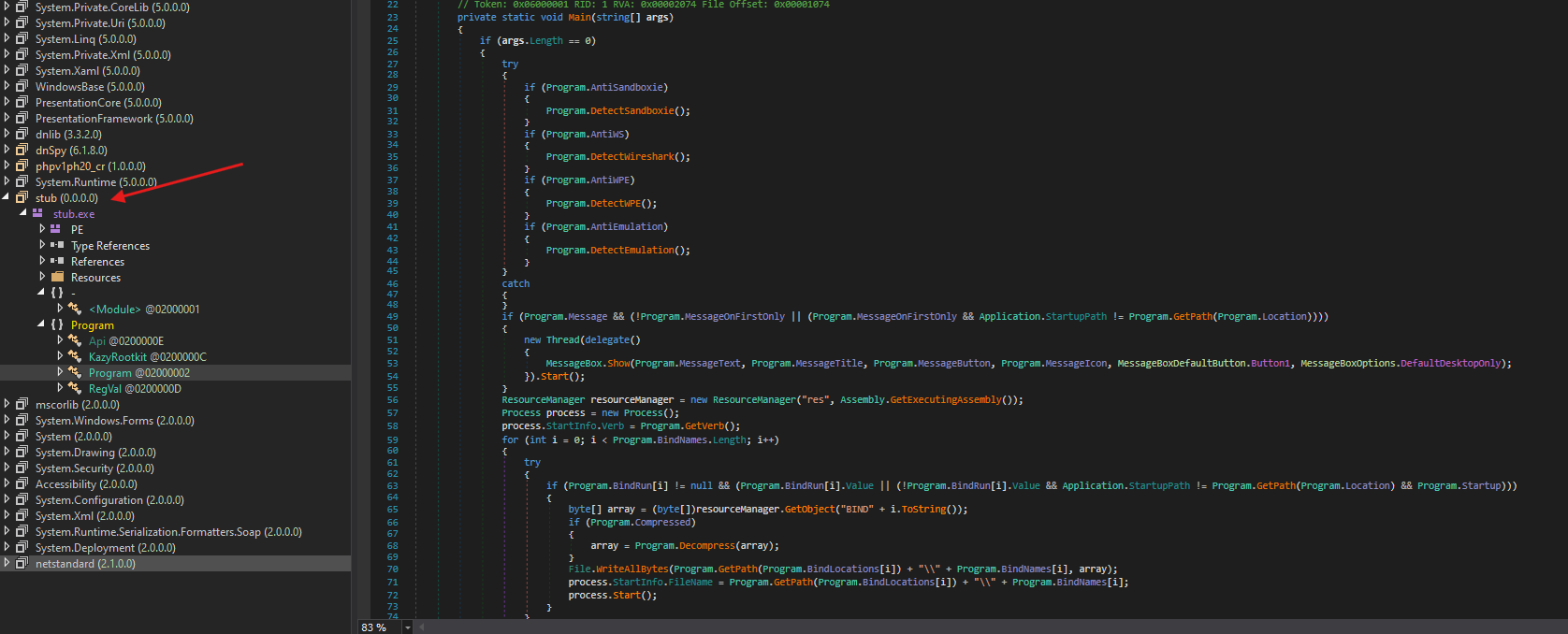Follow the GetVerb method reference
The width and height of the screenshot is (1568, 634).
click(704, 426)
